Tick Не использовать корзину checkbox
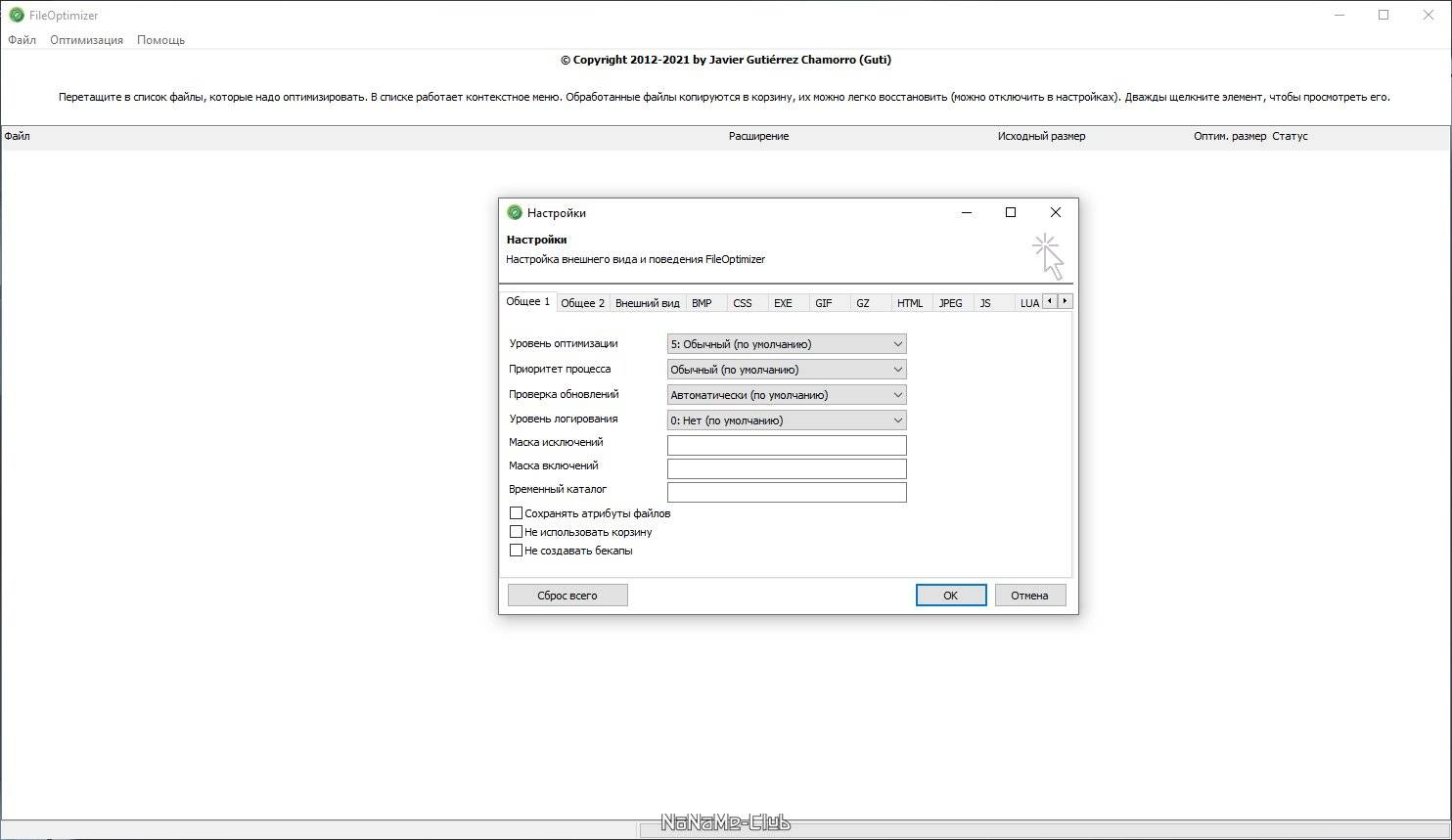The height and width of the screenshot is (840, 1452). click(x=516, y=531)
